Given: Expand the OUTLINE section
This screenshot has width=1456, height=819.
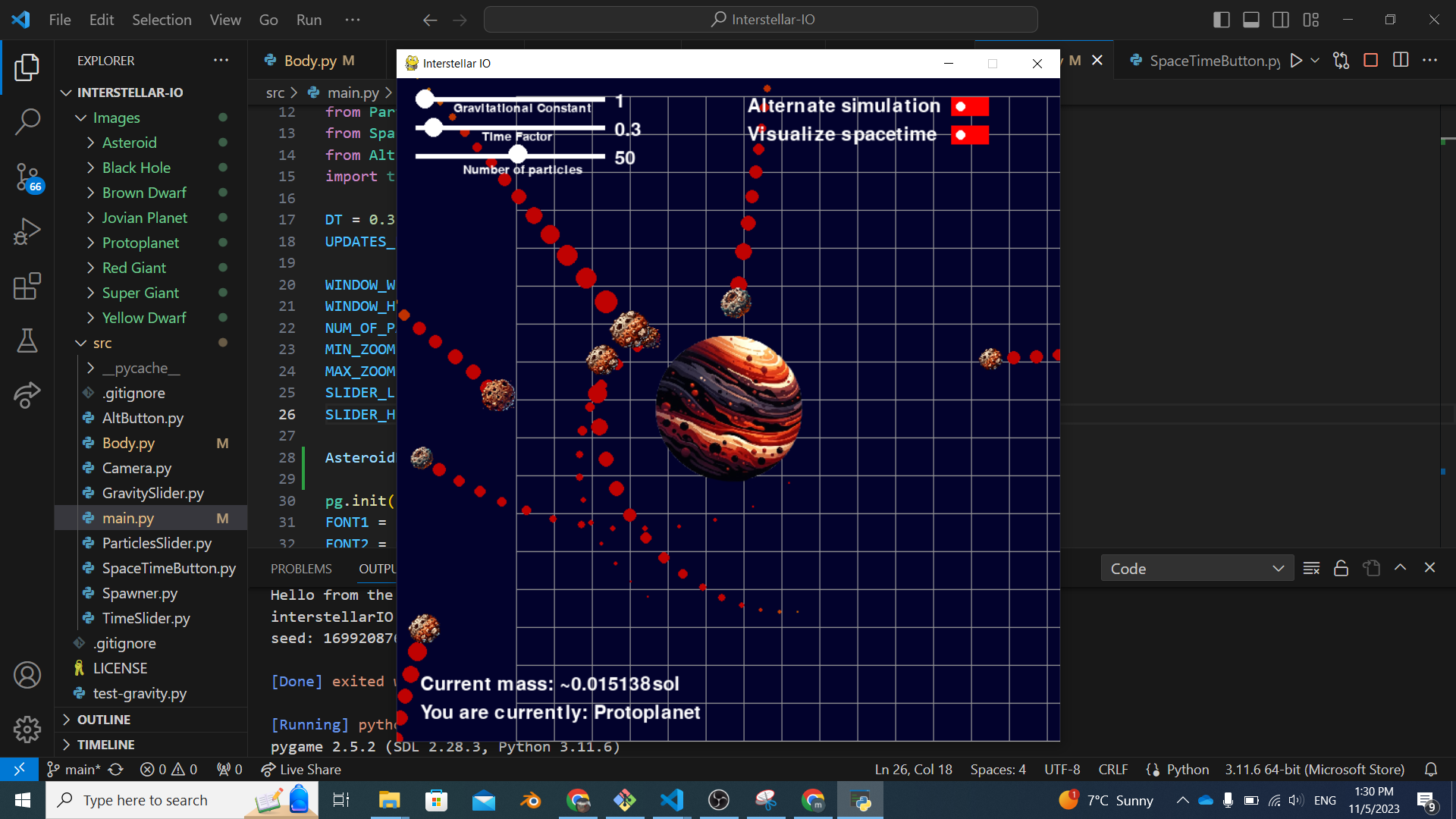Looking at the screenshot, I should [104, 720].
